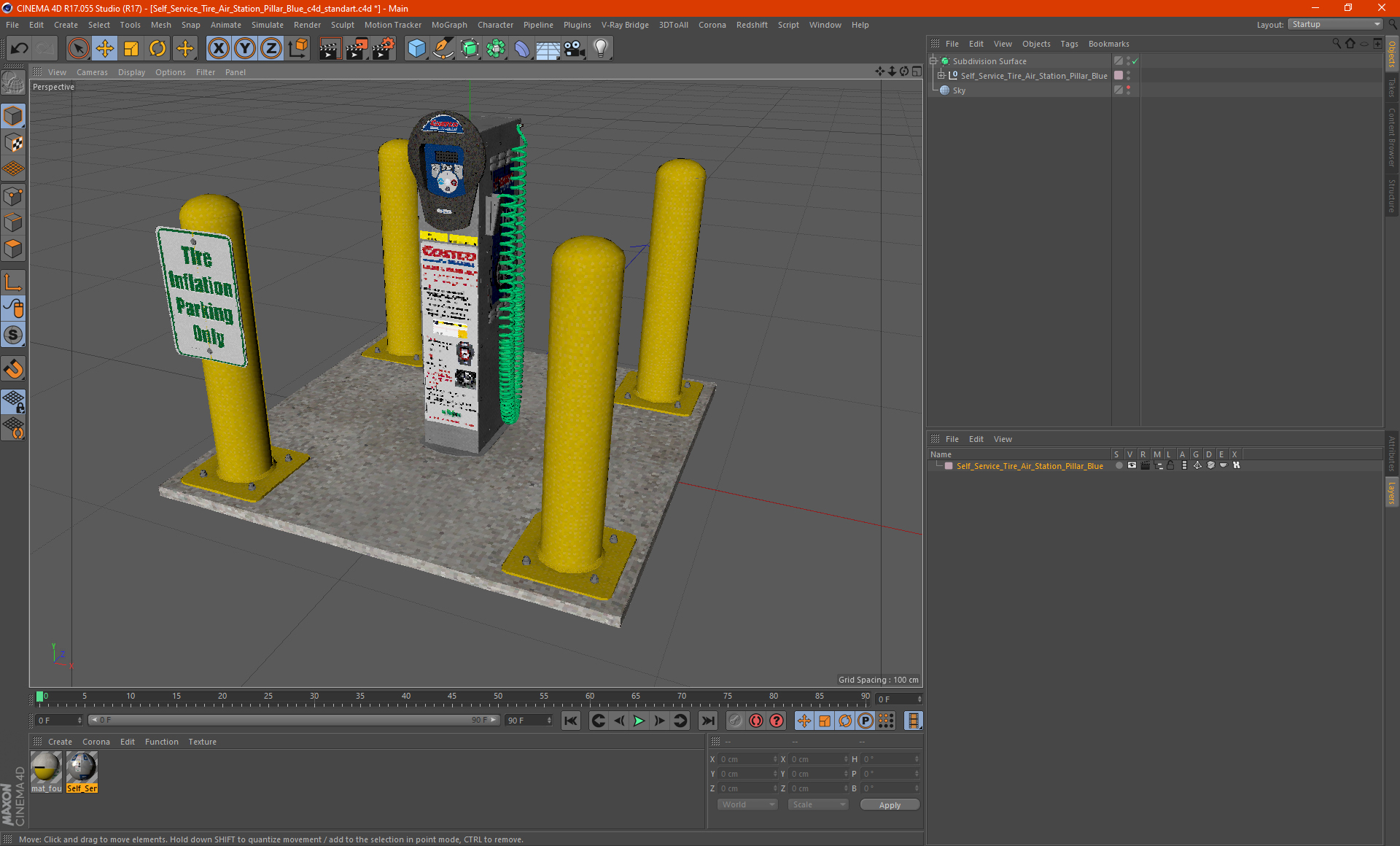This screenshot has width=1400, height=846.
Task: Open the Render menu
Action: click(x=307, y=25)
